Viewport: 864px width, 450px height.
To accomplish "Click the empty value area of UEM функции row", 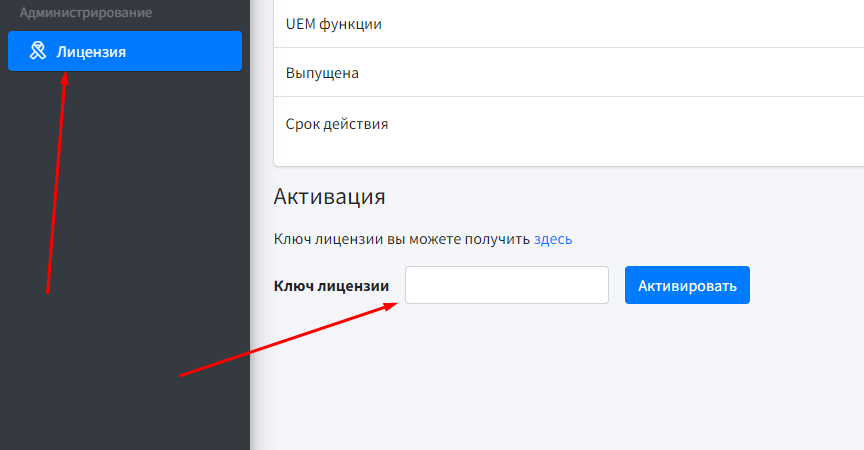I will [x=650, y=23].
